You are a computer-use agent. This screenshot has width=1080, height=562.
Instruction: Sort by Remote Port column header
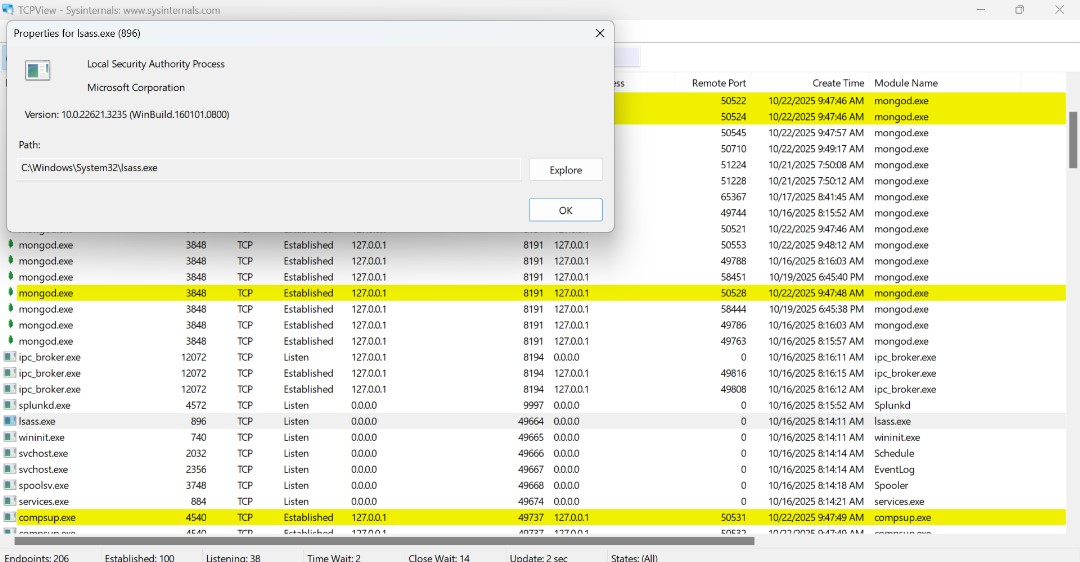[718, 83]
